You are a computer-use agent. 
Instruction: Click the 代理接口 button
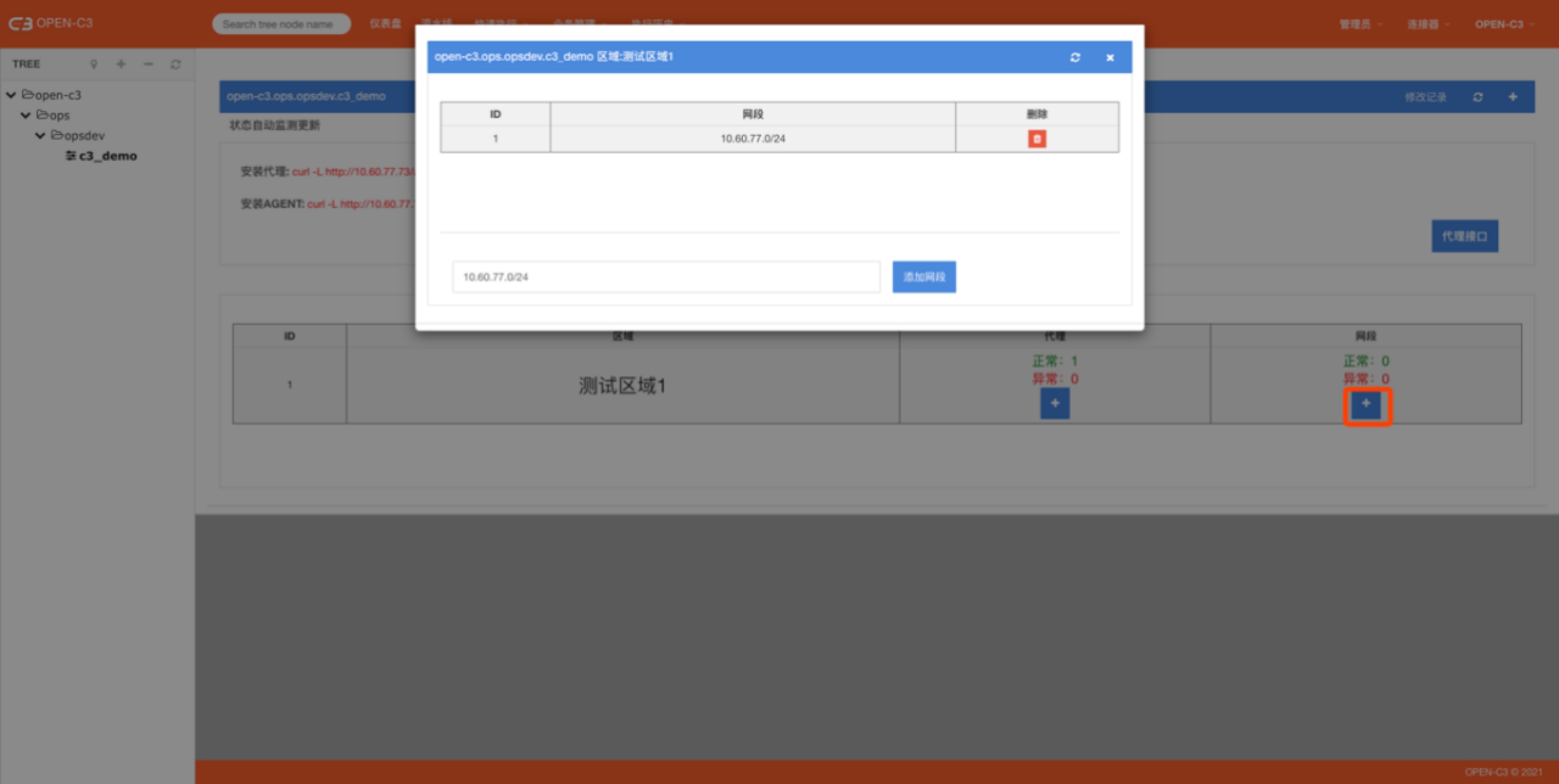point(1464,236)
